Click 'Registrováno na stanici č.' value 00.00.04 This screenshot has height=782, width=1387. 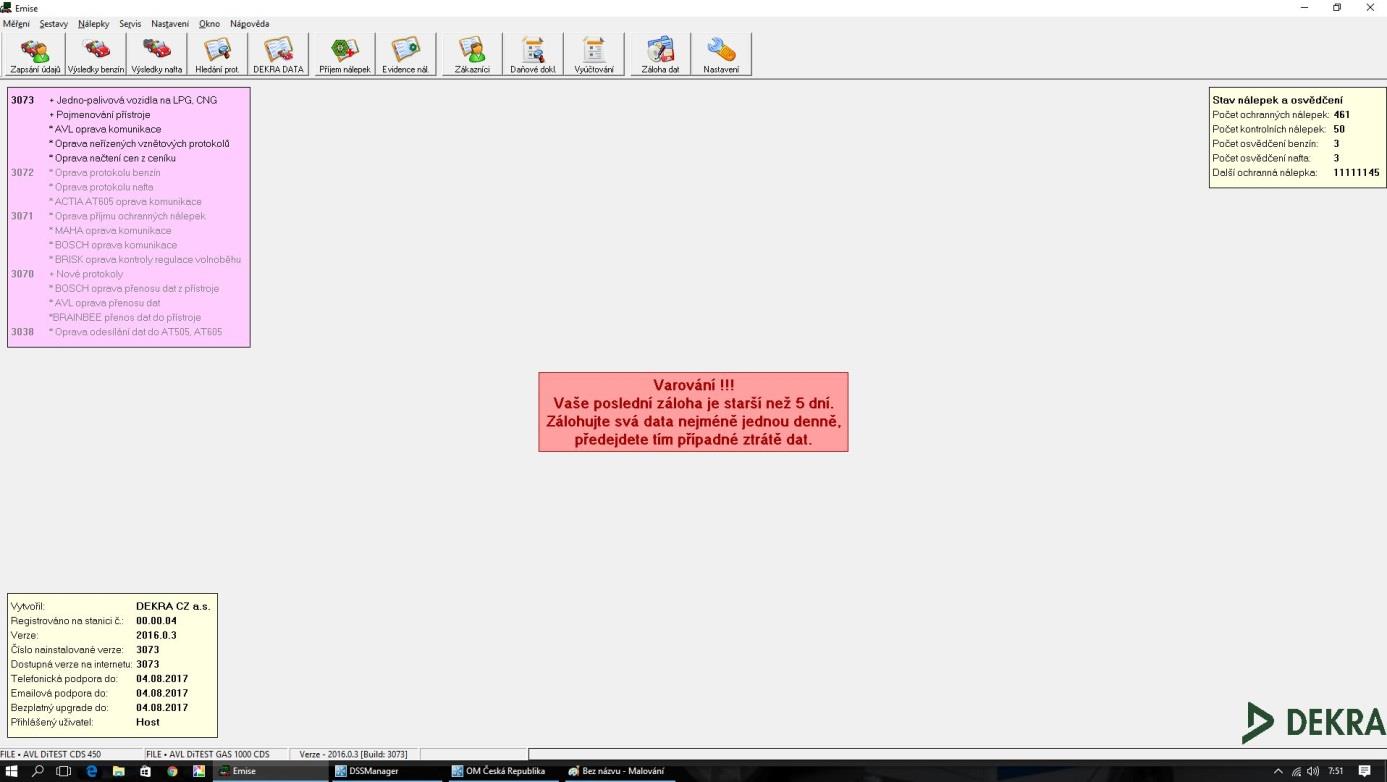pyautogui.click(x=156, y=621)
